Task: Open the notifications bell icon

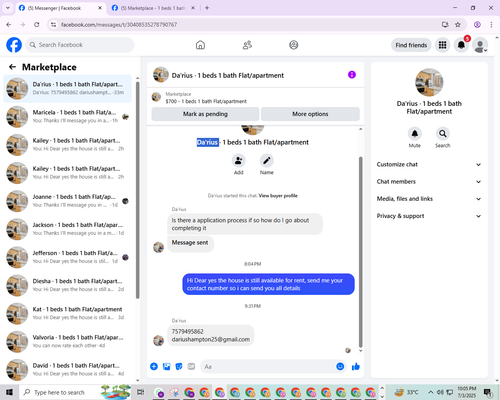Action: 461,45
